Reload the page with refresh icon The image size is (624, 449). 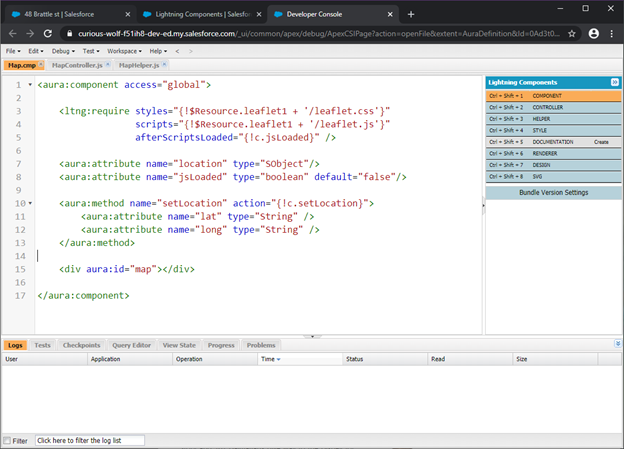pos(48,34)
